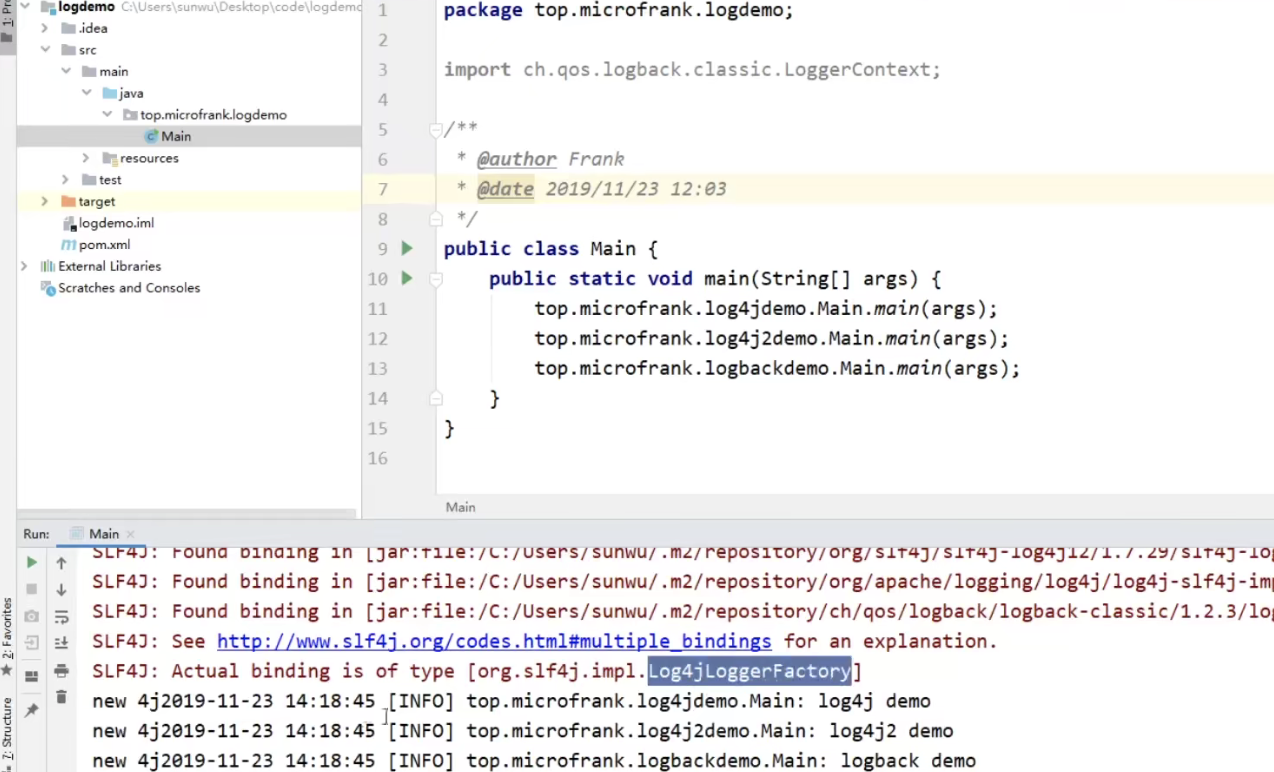Viewport: 1274px width, 772px height.
Task: Open the Project tool window tab
Action: coord(7,22)
